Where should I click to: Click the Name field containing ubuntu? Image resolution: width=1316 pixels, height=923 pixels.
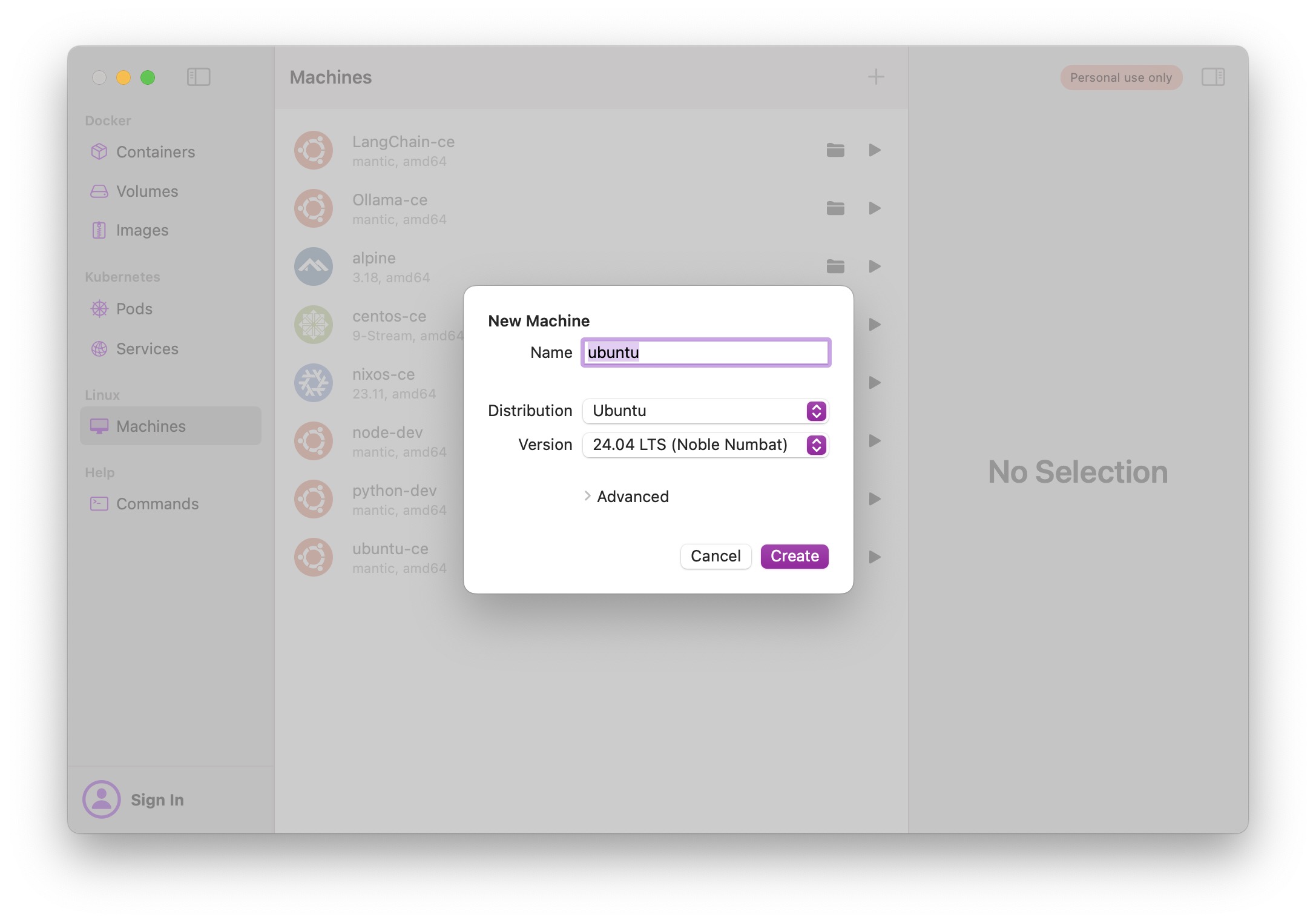706,352
